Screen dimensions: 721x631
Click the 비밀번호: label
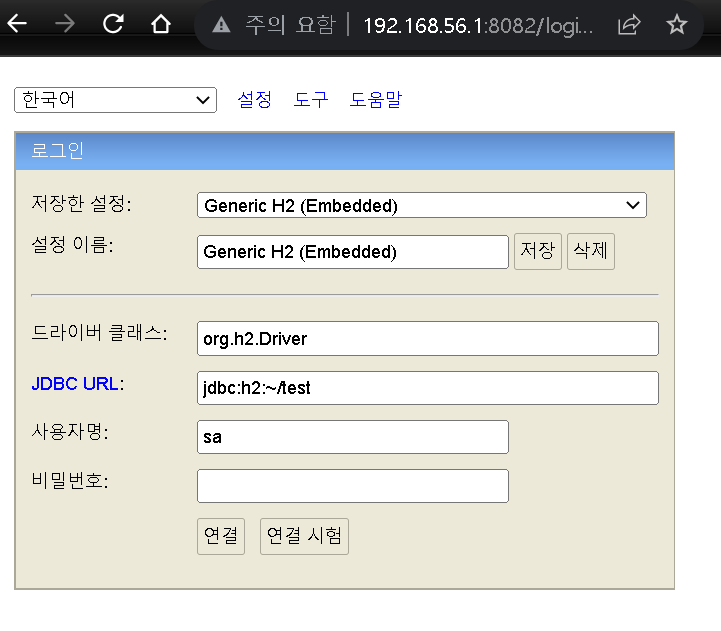(x=70, y=481)
